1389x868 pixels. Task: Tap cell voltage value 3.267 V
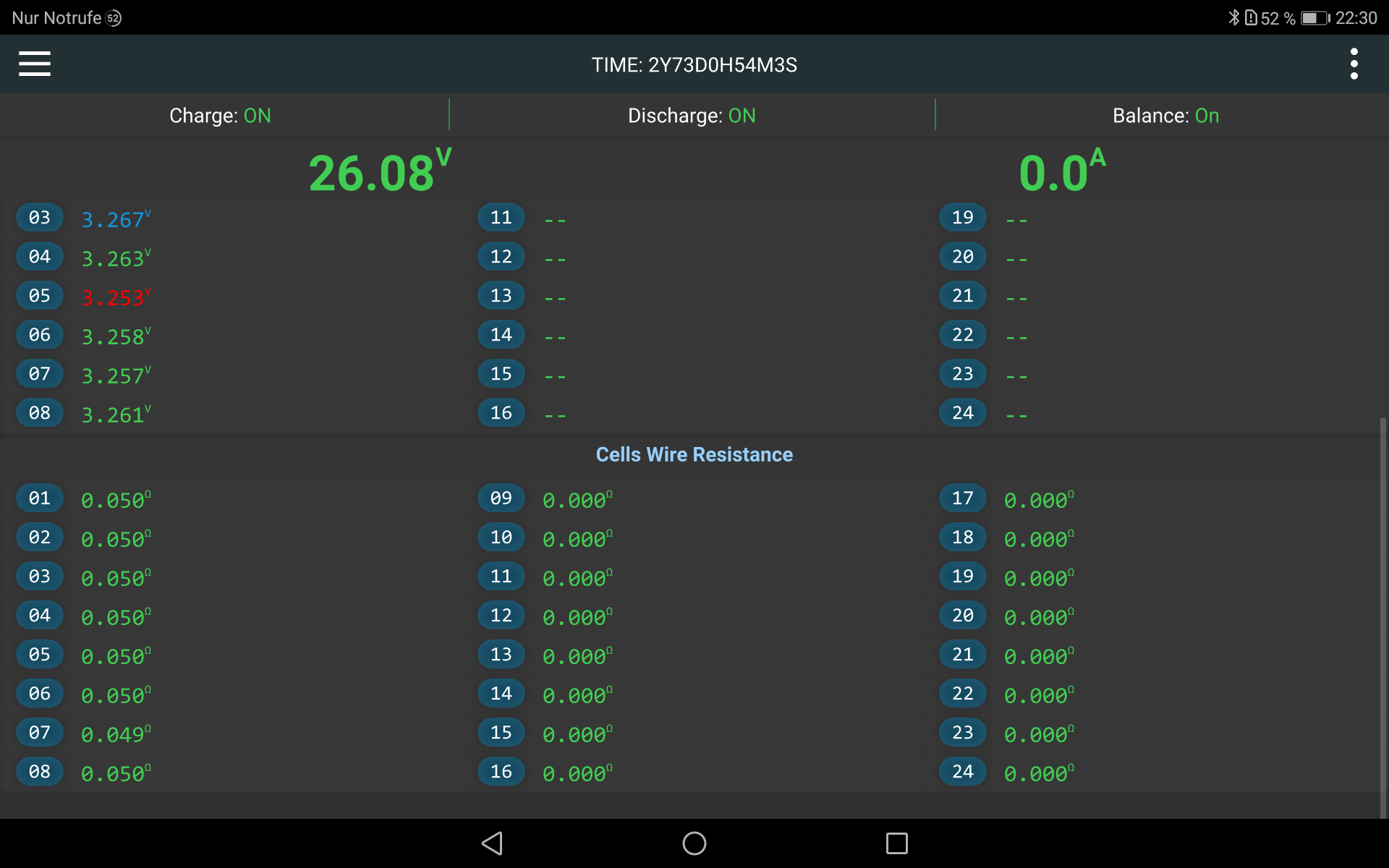(x=116, y=218)
